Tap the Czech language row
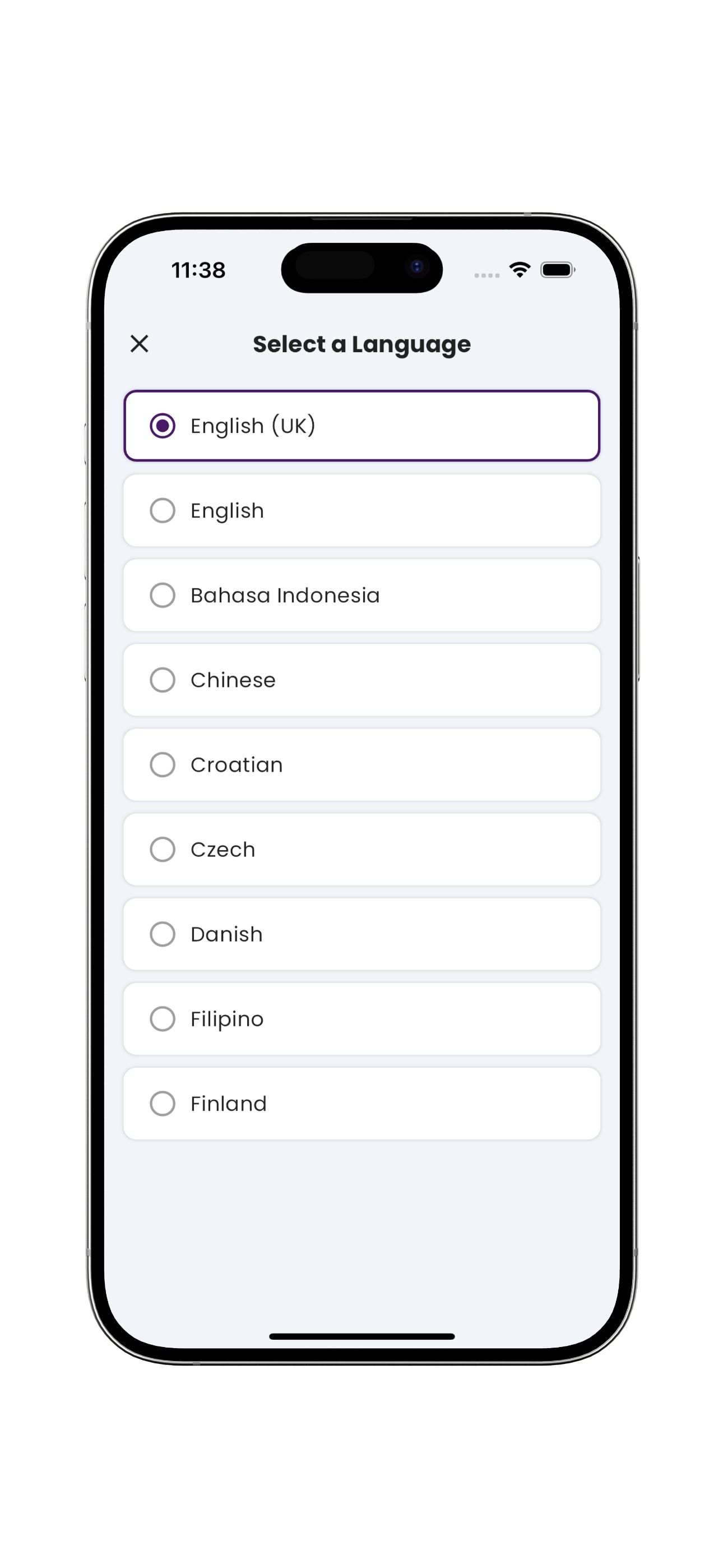Image resolution: width=723 pixels, height=1568 pixels. click(x=361, y=849)
